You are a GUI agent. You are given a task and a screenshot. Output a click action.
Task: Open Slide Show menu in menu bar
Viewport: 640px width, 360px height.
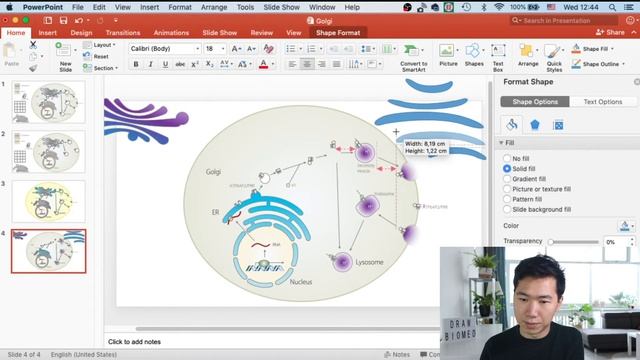[x=281, y=7]
